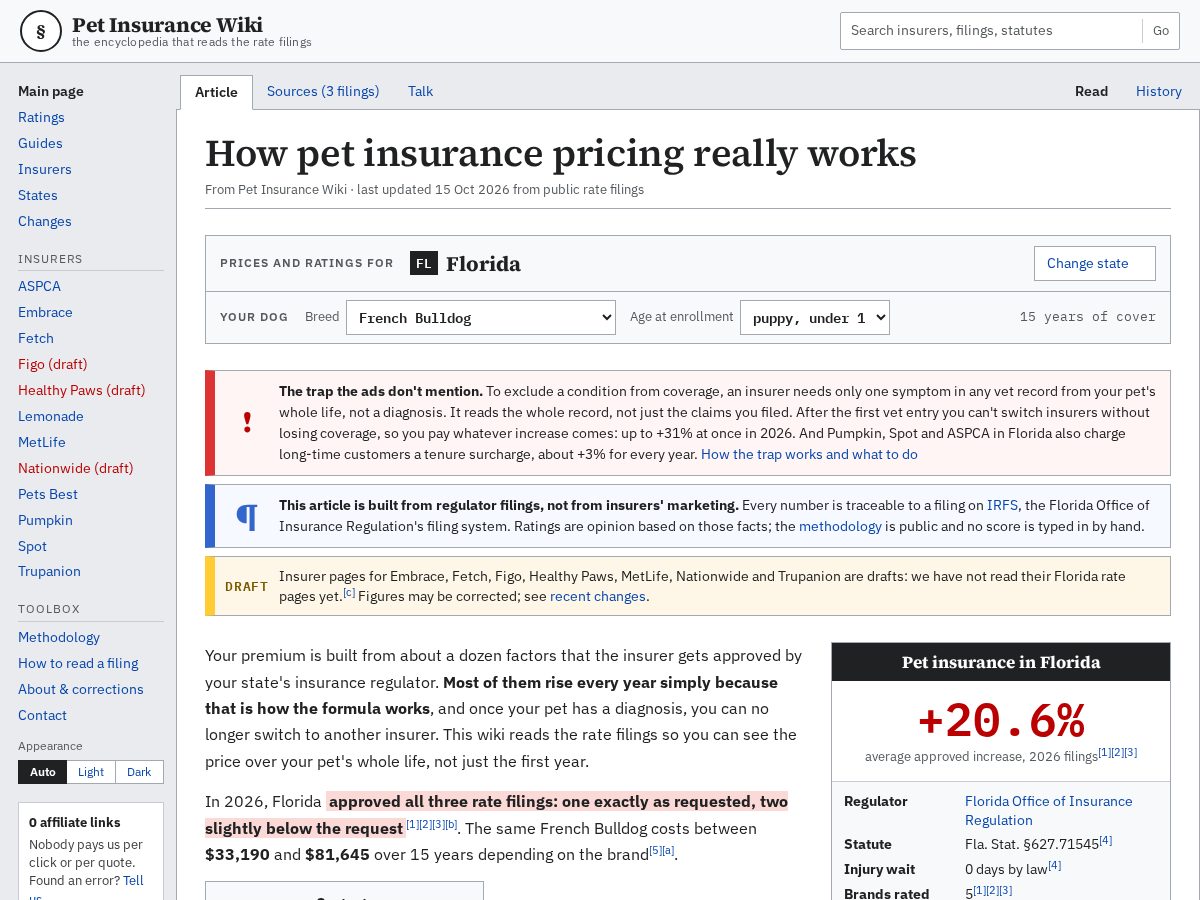Open the Pumpkin insurer page

(x=45, y=520)
